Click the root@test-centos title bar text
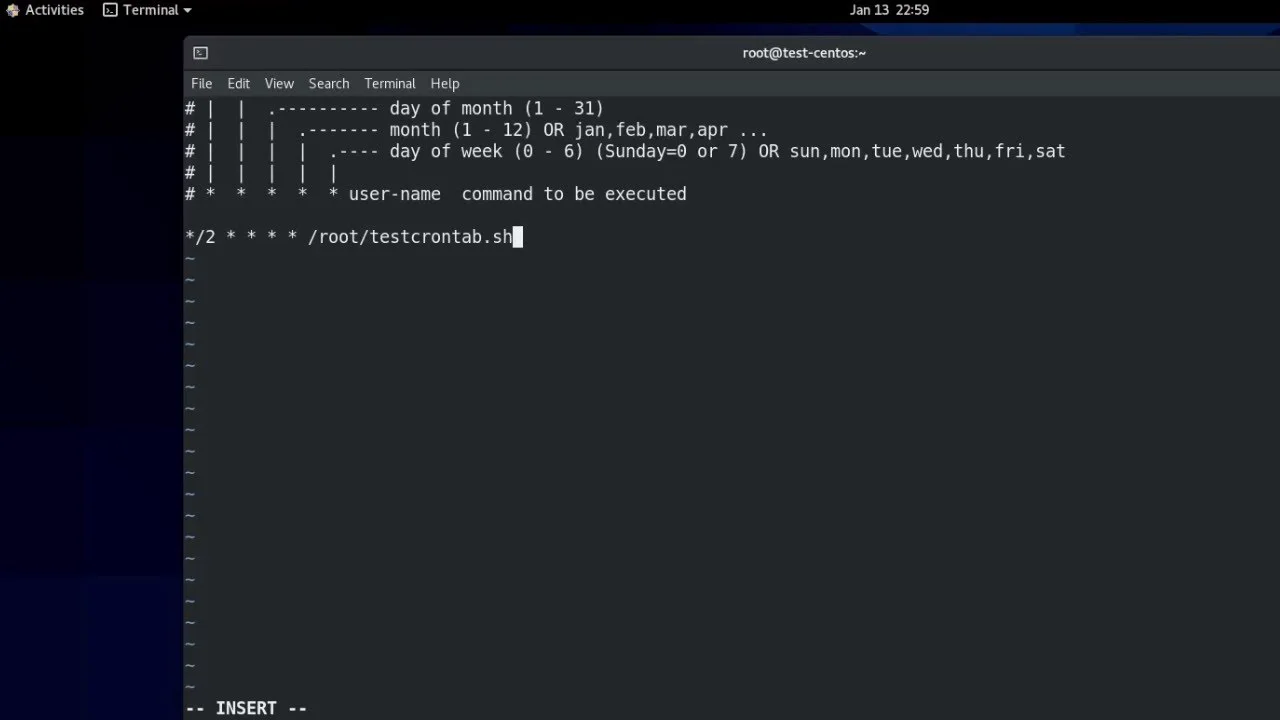1280x720 pixels. [x=804, y=53]
